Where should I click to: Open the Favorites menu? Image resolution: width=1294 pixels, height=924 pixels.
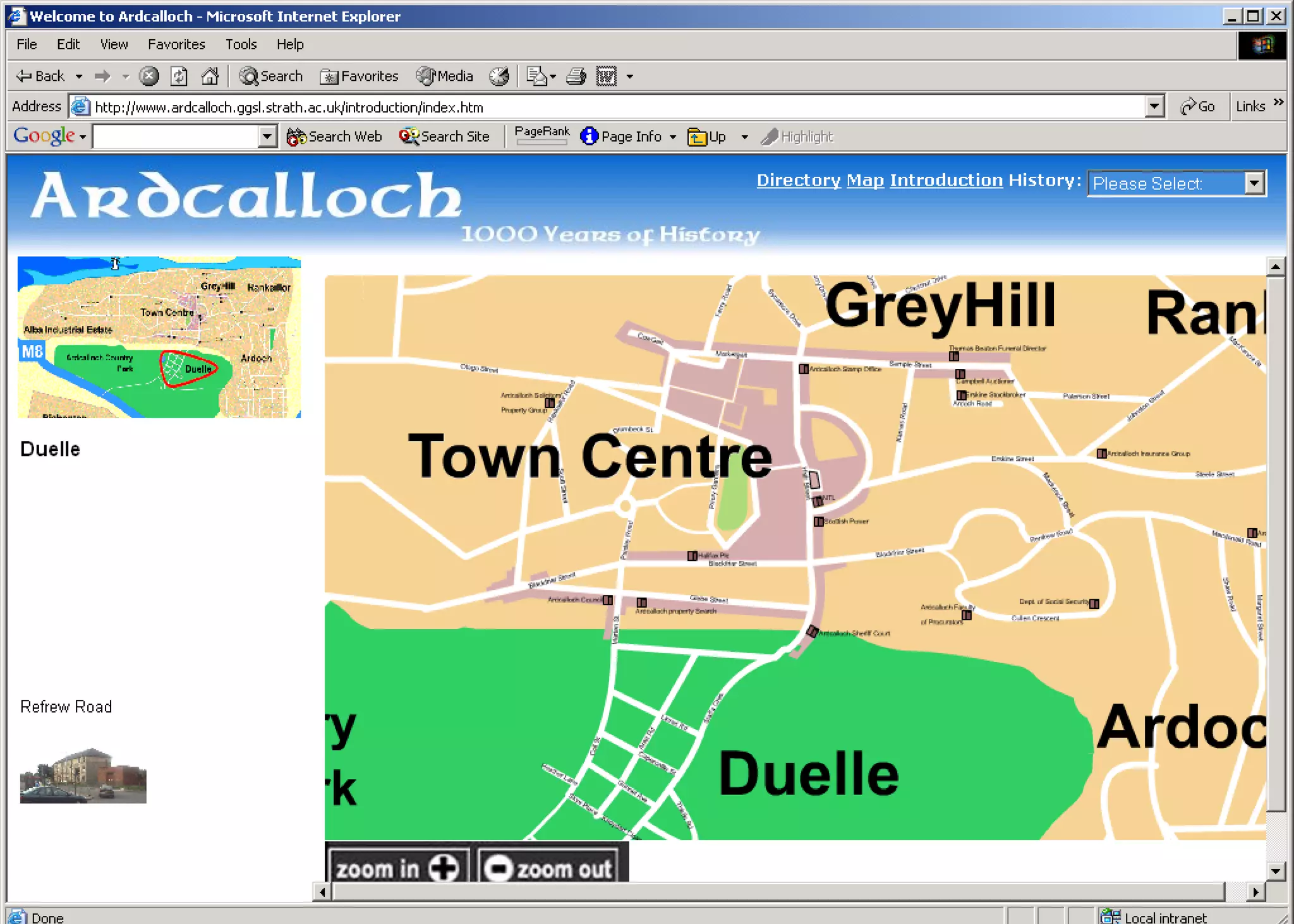[176, 44]
